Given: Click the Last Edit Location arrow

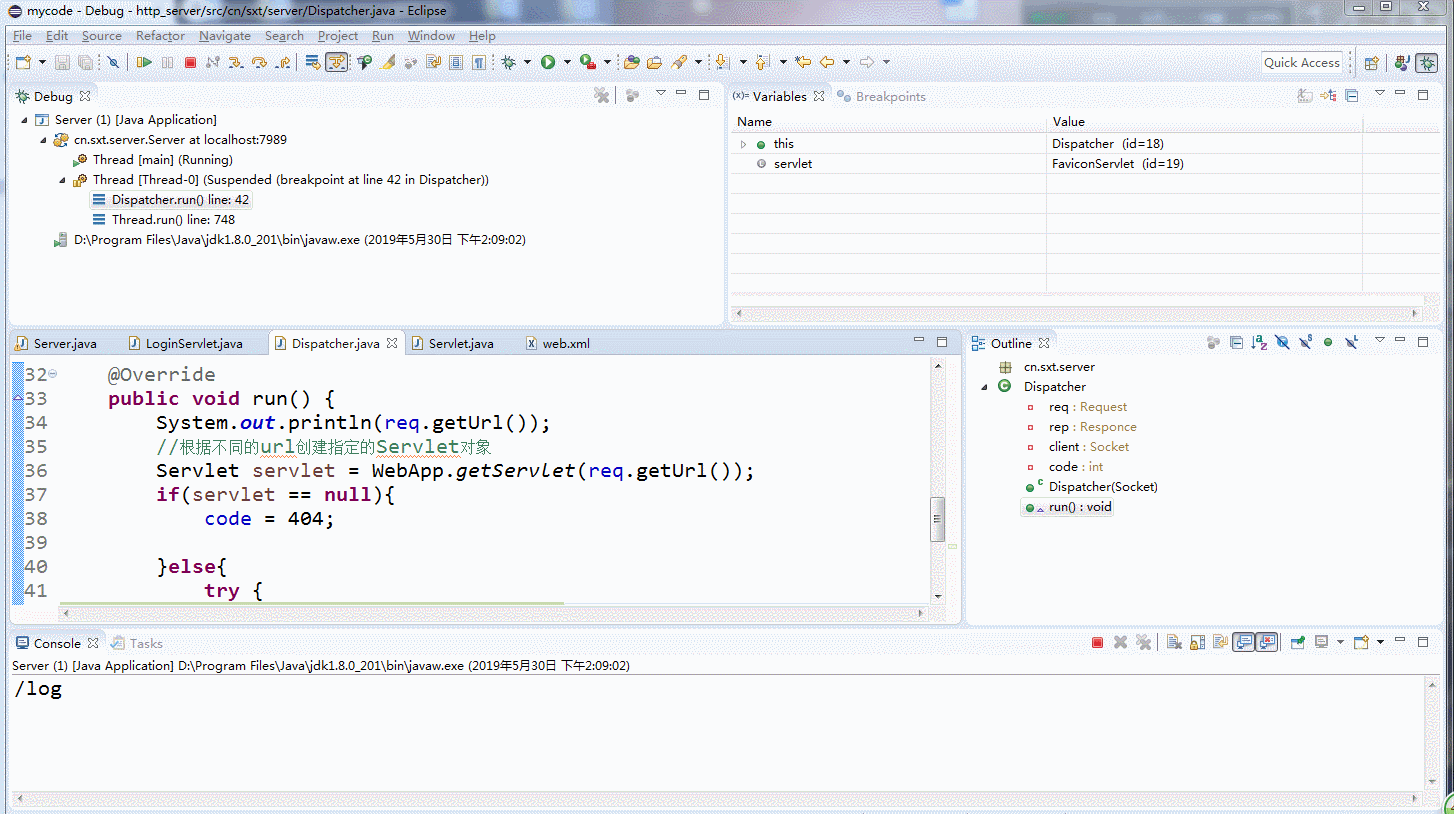Looking at the screenshot, I should [803, 62].
